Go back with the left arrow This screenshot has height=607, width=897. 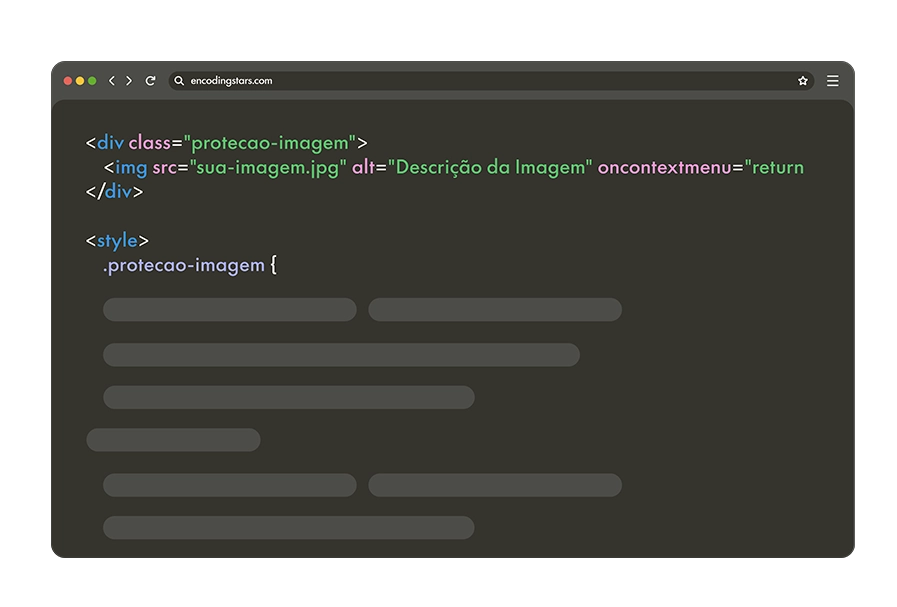point(112,81)
